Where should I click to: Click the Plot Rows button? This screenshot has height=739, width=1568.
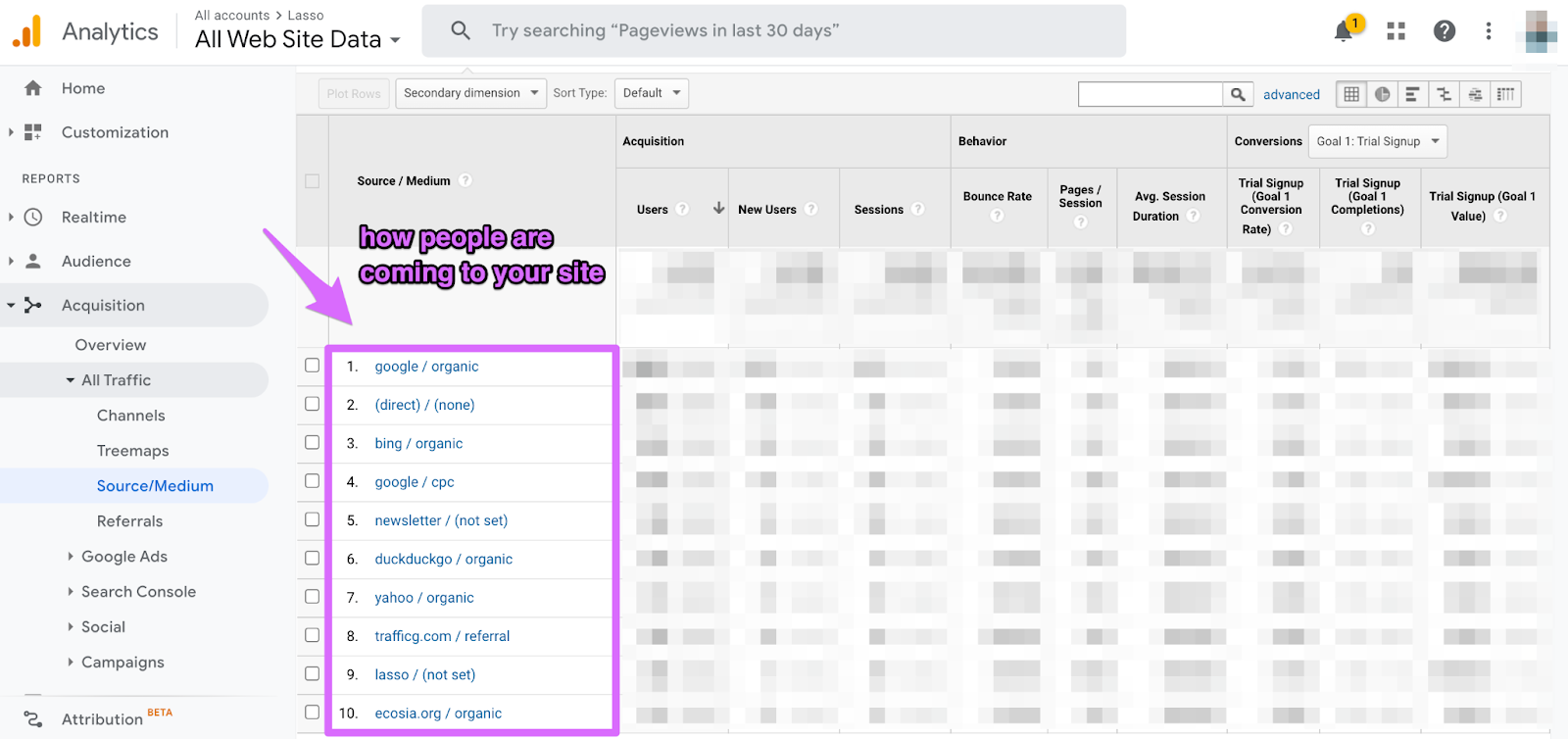point(354,93)
